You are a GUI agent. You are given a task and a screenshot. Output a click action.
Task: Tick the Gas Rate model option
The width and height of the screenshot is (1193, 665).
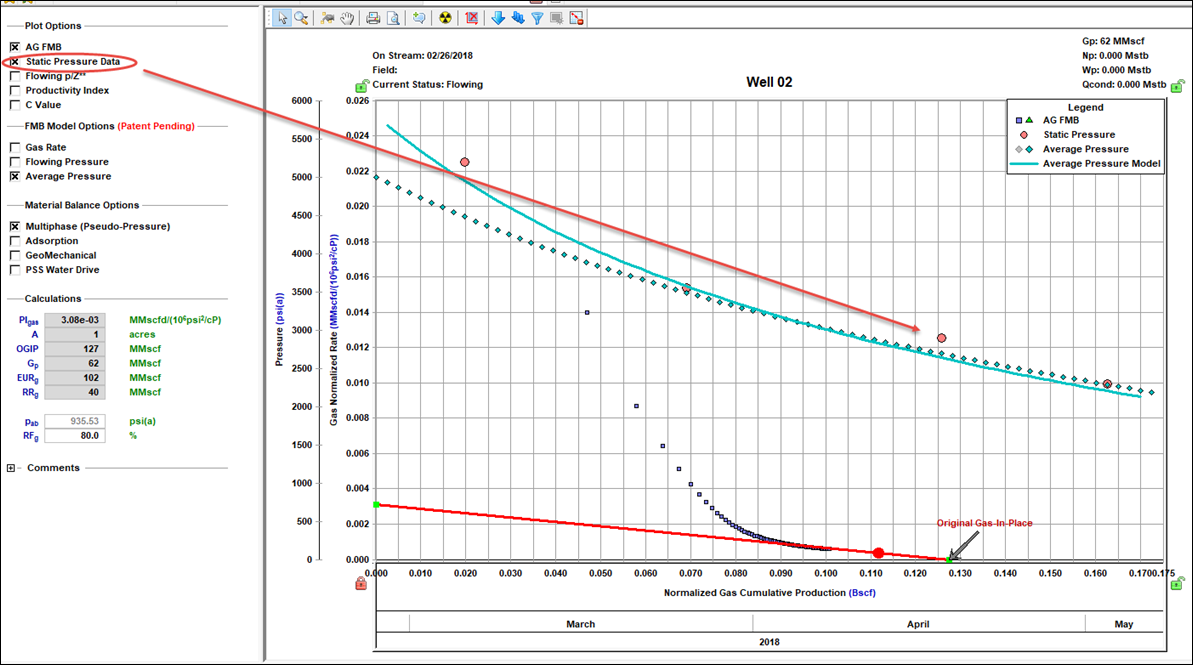[15, 147]
